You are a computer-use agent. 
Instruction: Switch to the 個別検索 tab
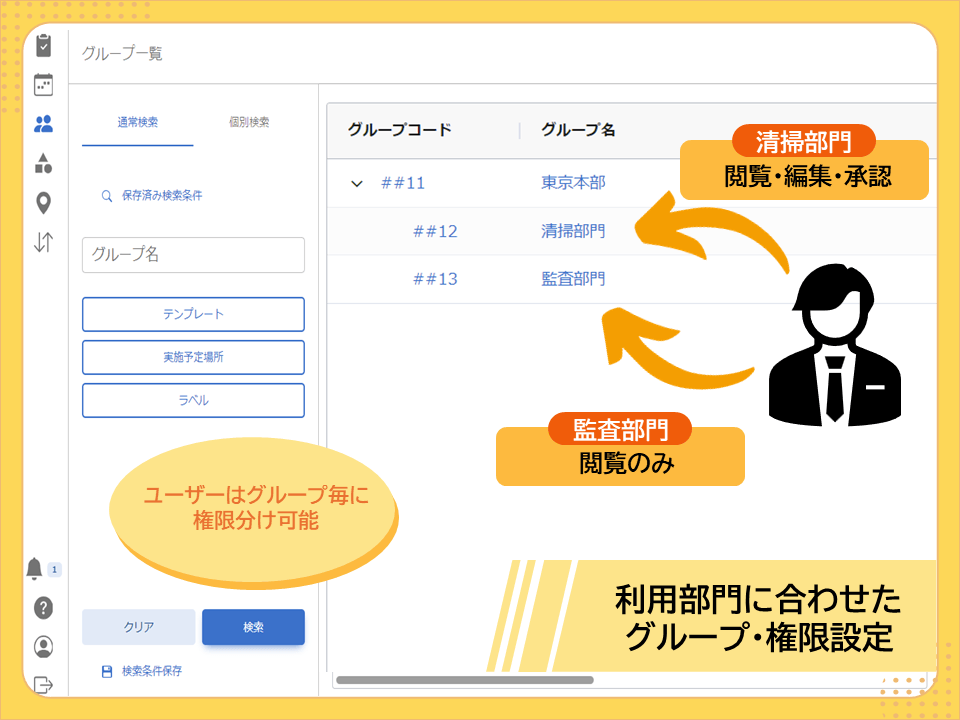(249, 123)
